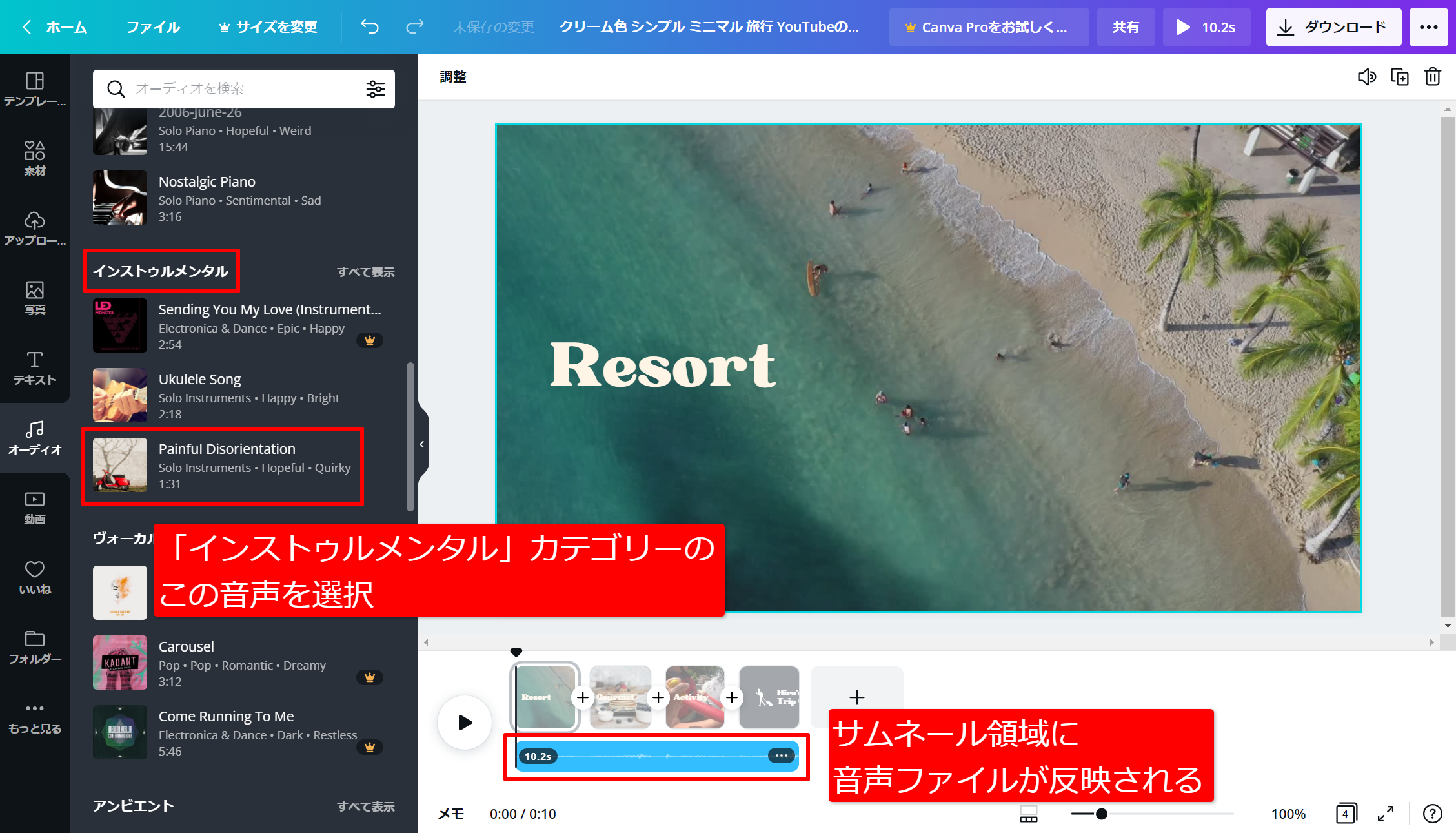Screen dimensions: 1456x833
Task: Click the undo arrow in the top bar
Action: point(370,26)
